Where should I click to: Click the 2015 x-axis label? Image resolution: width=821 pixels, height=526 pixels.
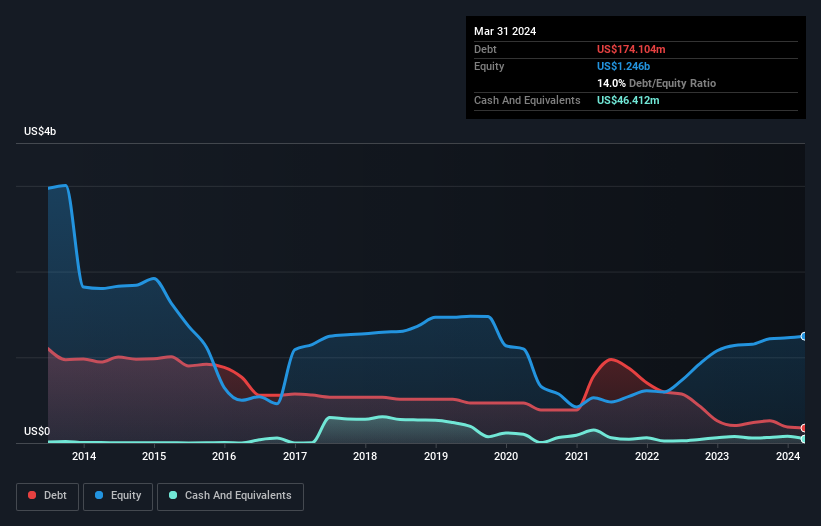(x=154, y=456)
